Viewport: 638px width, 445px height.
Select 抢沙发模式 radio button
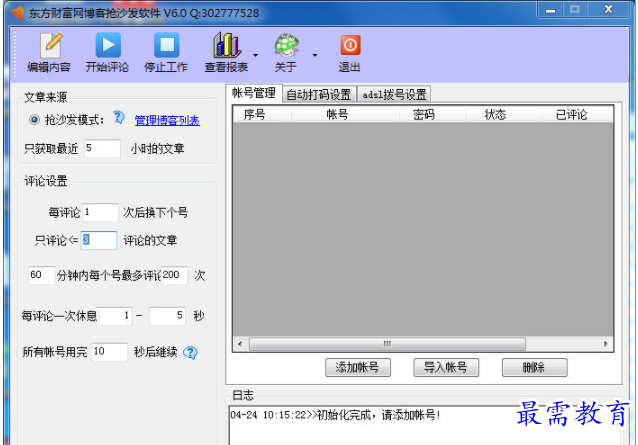click(x=35, y=120)
